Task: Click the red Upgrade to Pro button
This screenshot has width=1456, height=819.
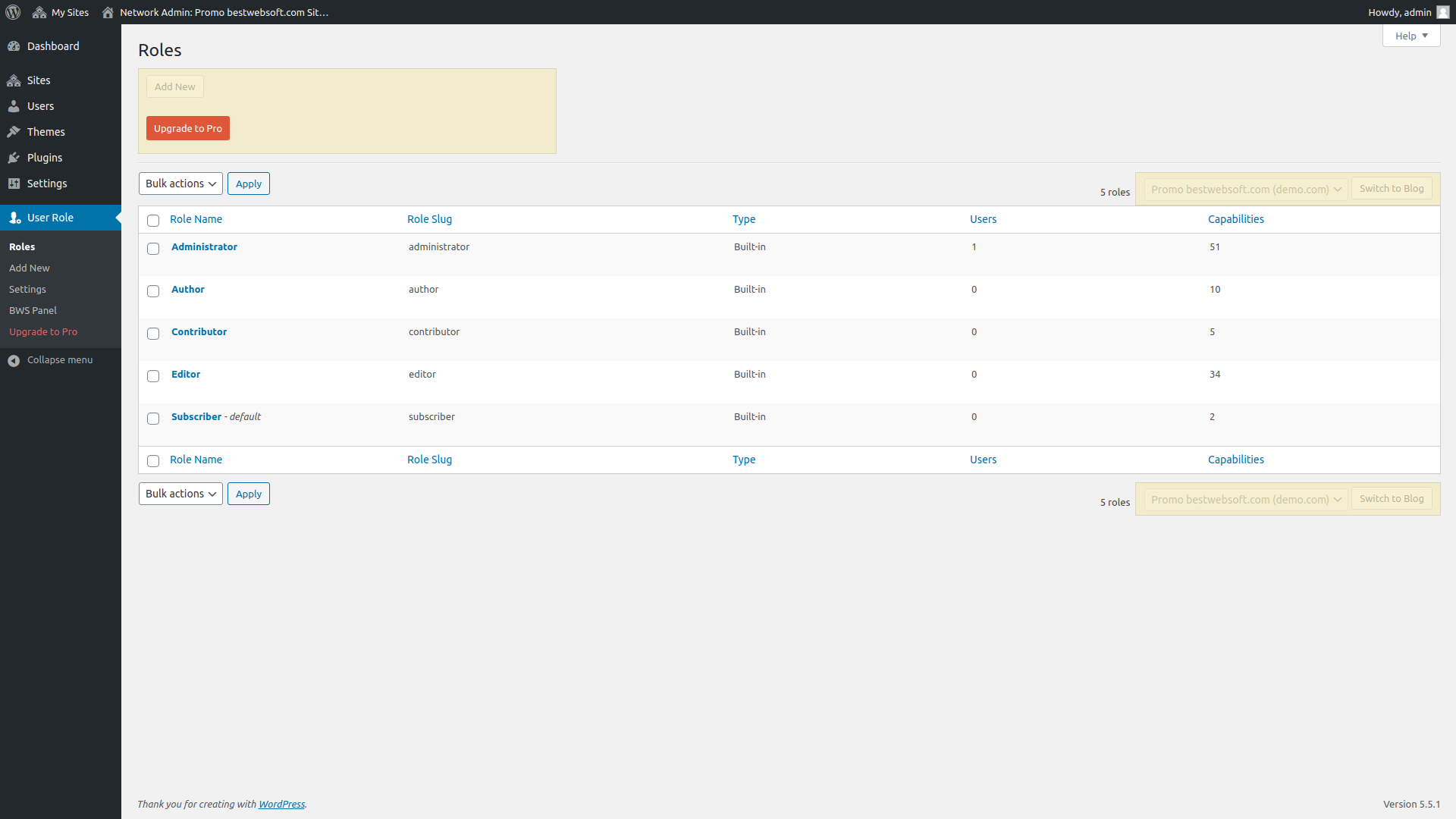Action: [x=188, y=128]
